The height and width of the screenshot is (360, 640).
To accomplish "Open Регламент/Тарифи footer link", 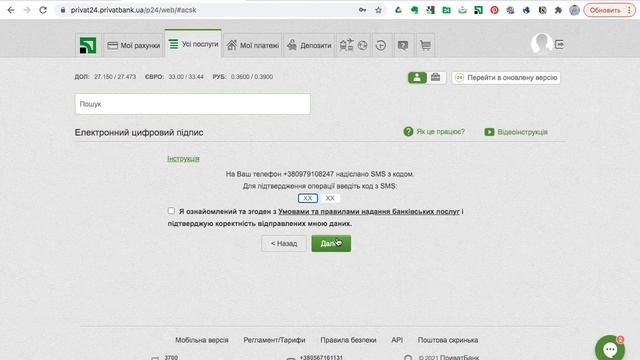I will point(274,340).
